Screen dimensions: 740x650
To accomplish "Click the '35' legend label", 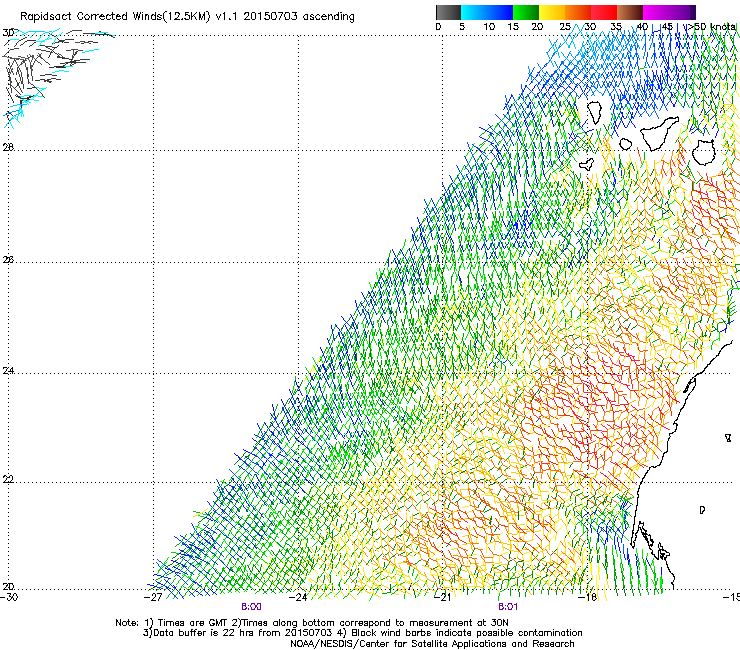I will tap(616, 27).
